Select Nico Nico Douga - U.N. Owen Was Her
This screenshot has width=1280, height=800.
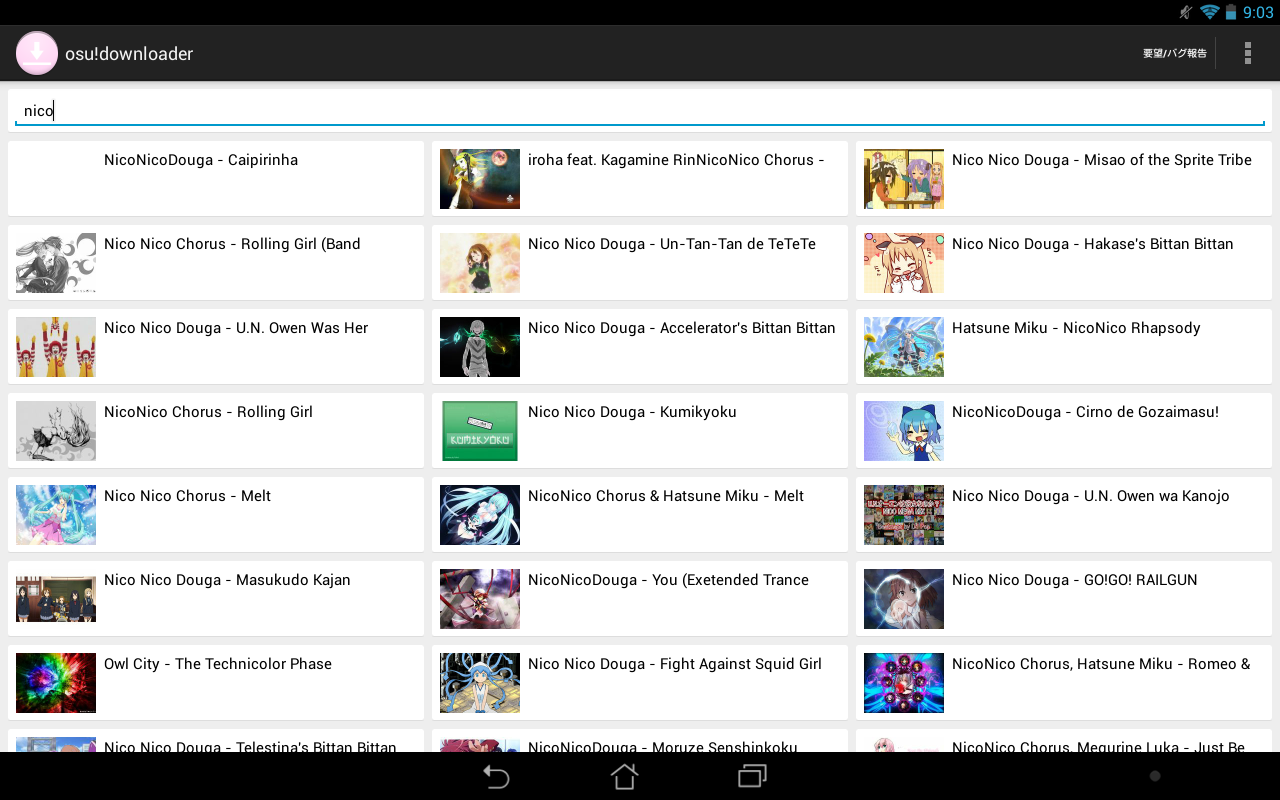click(236, 328)
